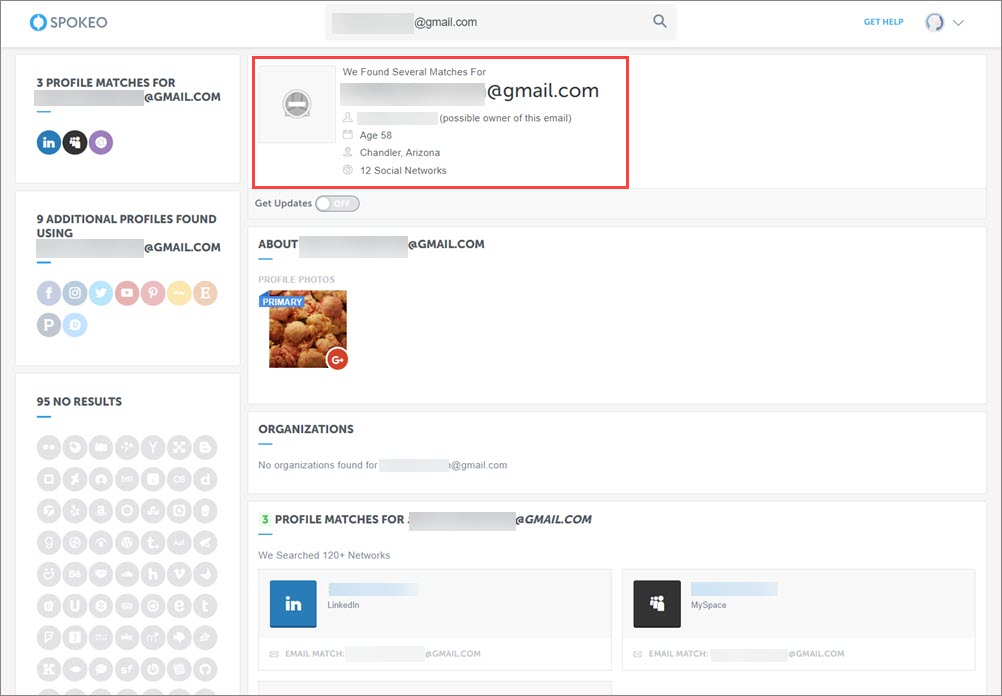Click the "sf" icon in No Results

[127, 669]
